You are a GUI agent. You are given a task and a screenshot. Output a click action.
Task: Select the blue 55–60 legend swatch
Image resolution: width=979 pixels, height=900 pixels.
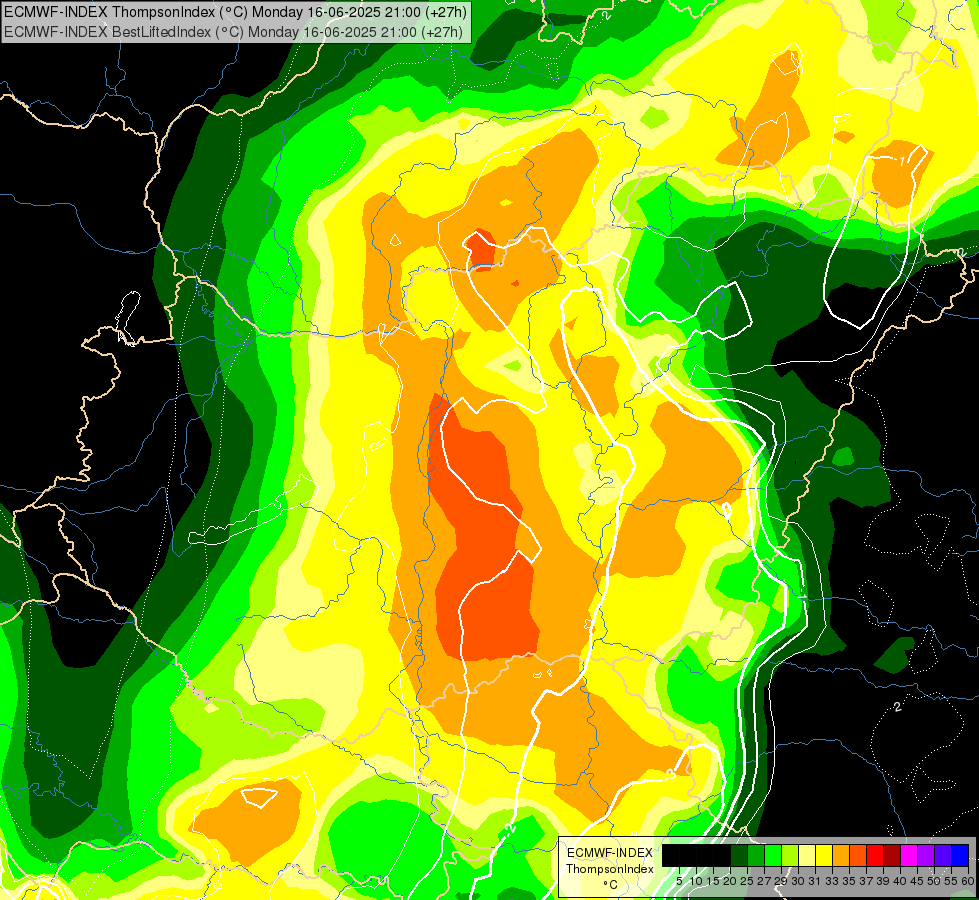[x=960, y=855]
